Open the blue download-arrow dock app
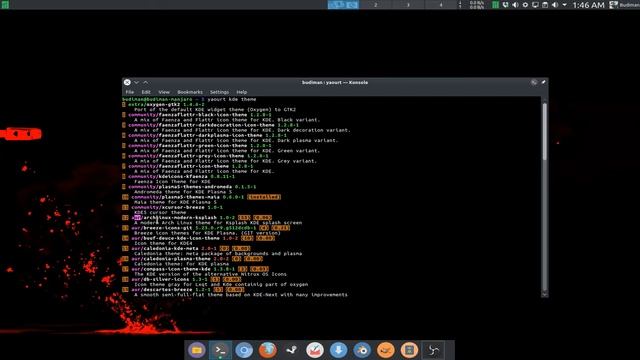Screen dimensions: 640x360 338,350
